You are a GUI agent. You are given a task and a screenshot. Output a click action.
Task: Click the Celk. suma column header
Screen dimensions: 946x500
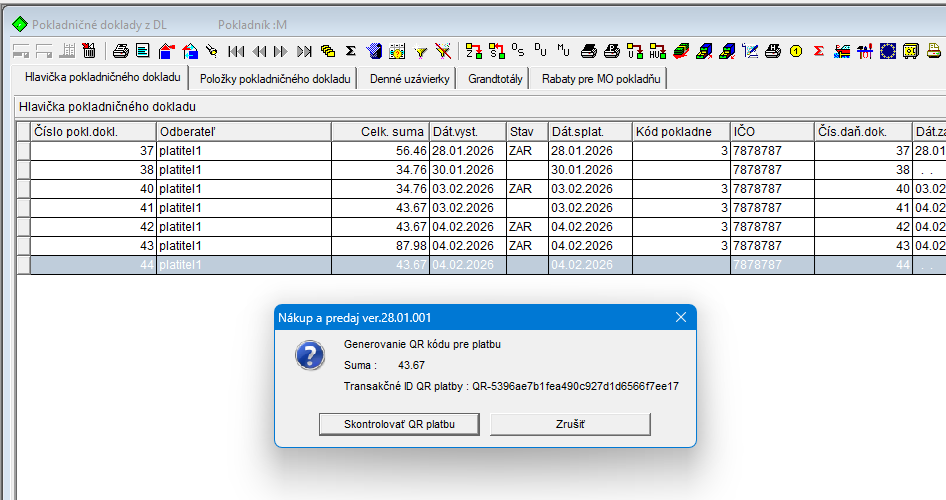pos(379,131)
